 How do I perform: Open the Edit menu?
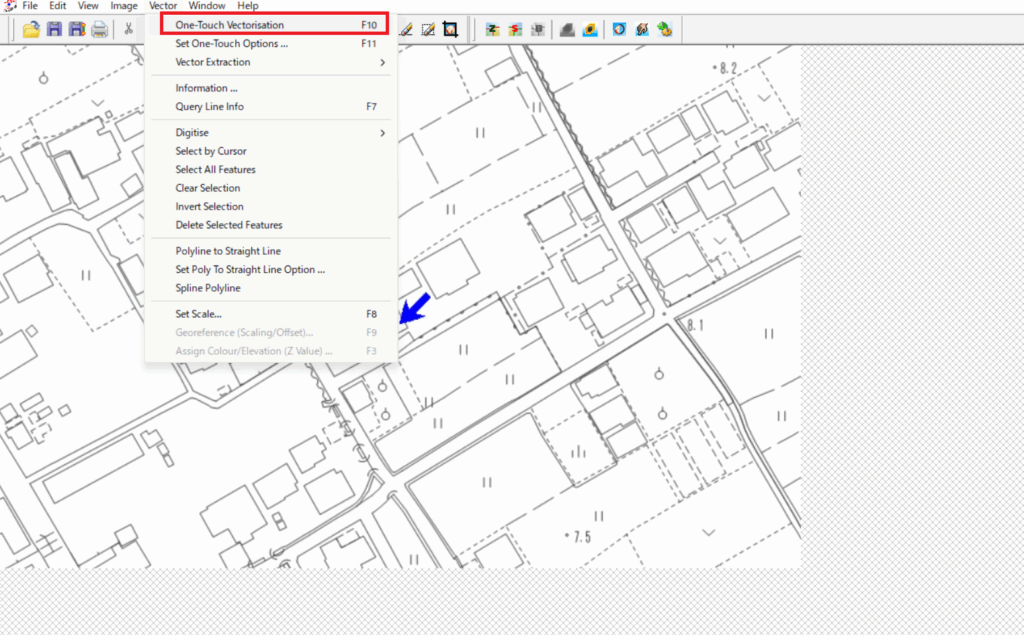pos(57,6)
